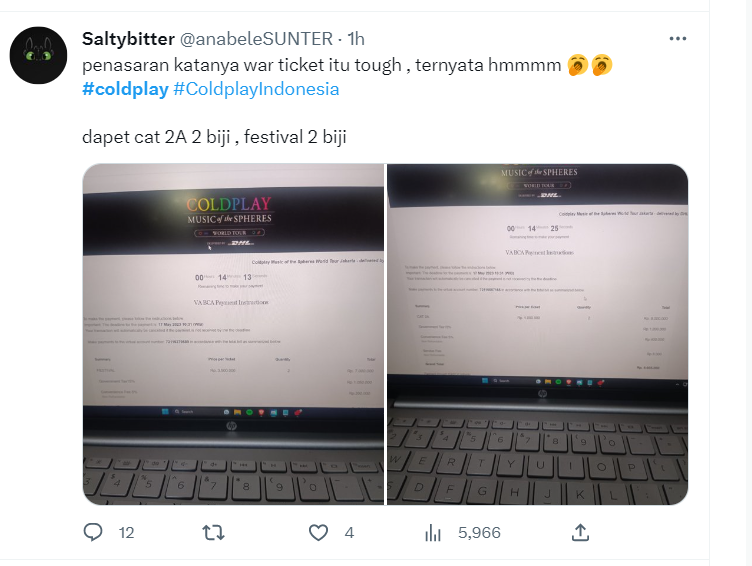Share the tweet via upload arrow icon
The height and width of the screenshot is (566, 752).
pos(580,532)
